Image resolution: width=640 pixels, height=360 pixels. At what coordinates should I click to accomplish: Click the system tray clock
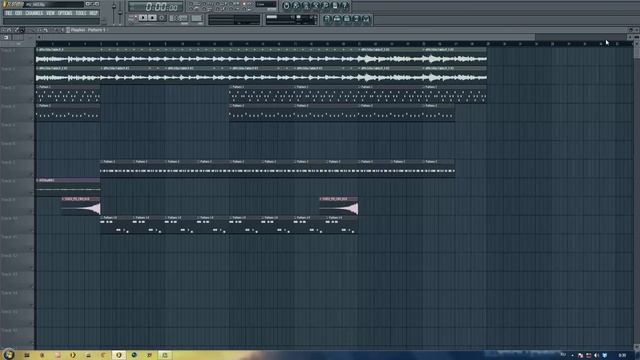(622, 356)
